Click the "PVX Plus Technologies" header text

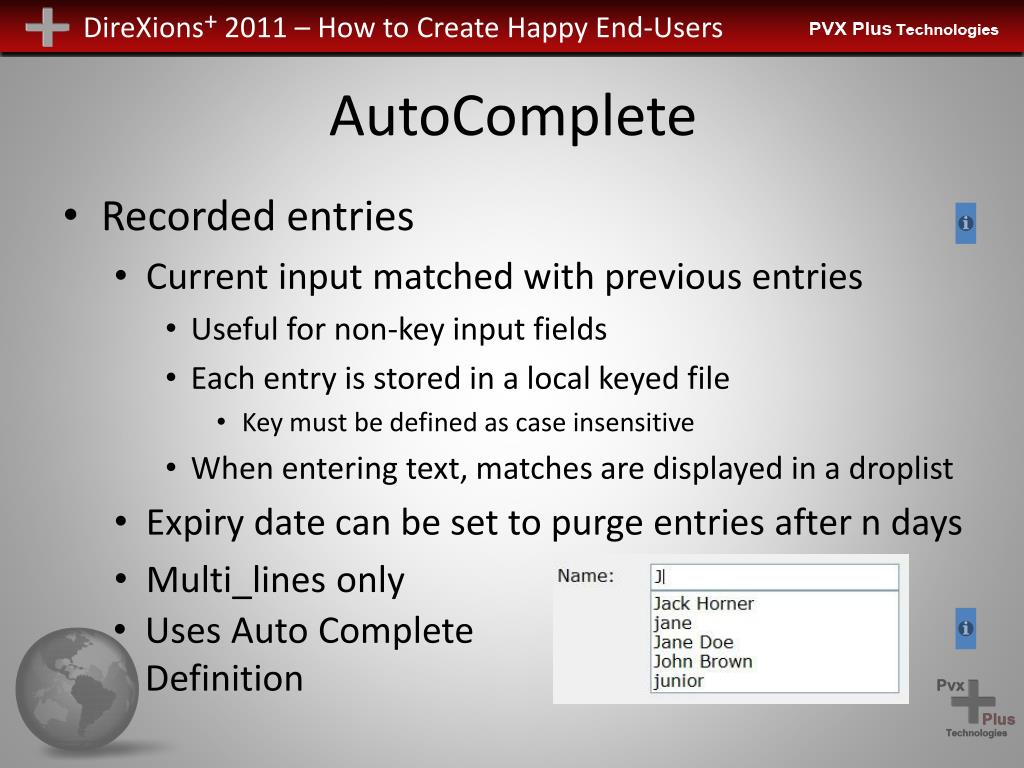click(x=903, y=29)
